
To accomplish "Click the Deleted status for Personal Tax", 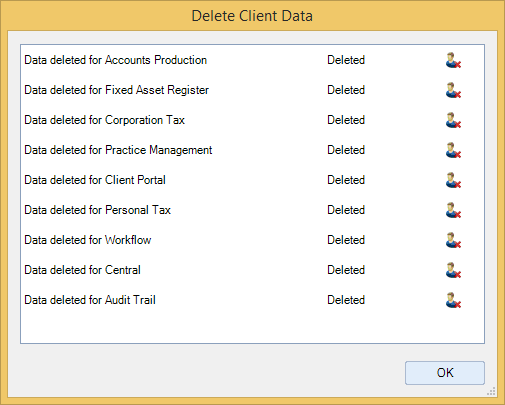I will [346, 210].
